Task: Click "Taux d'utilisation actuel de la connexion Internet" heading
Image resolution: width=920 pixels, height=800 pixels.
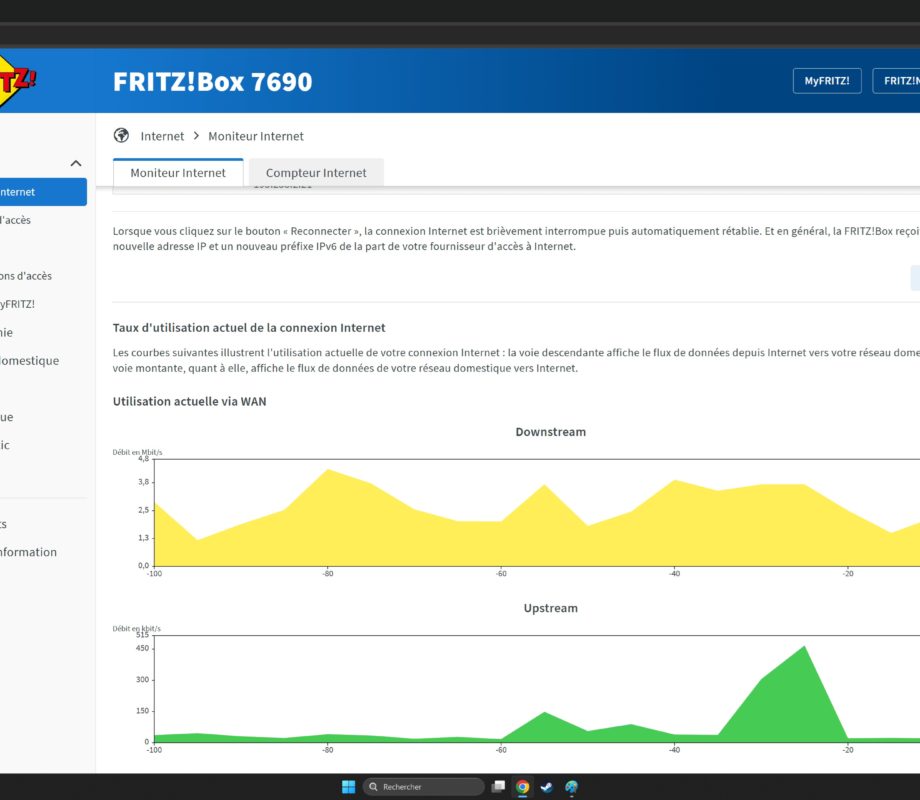Action: tap(249, 328)
